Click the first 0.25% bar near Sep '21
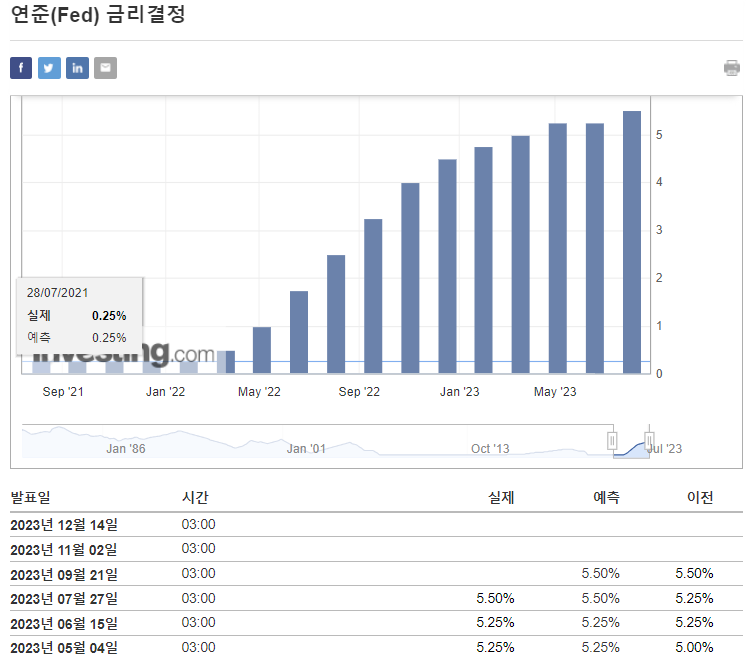Viewport: 746px width, 664px height. click(x=41, y=367)
